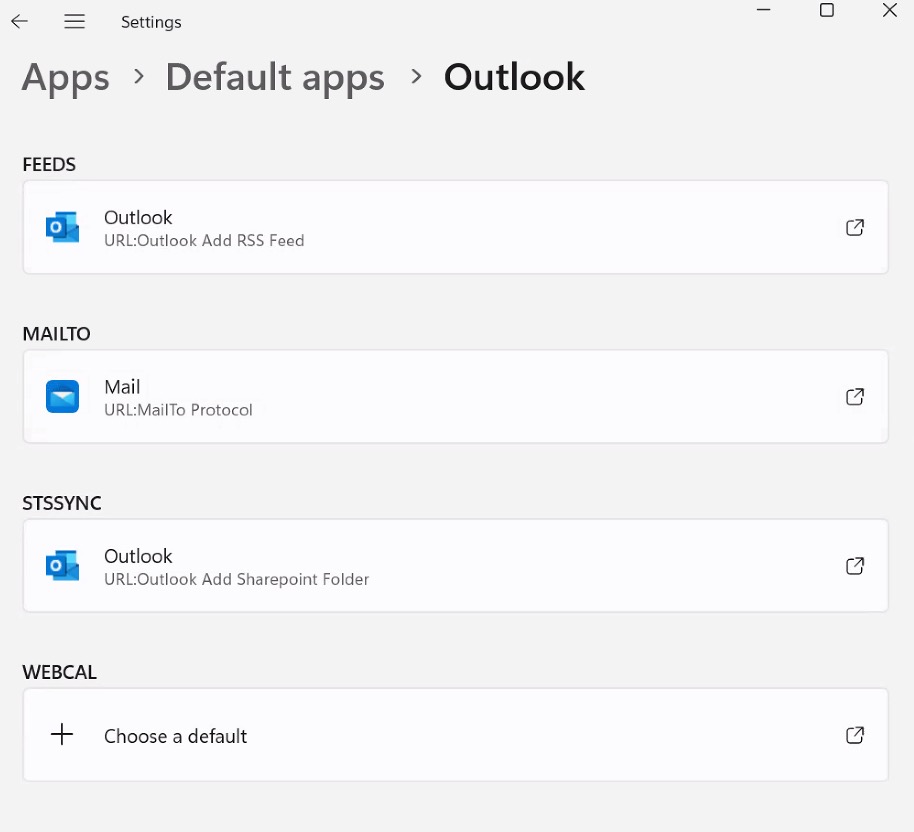Click the chevron between Apps and Default apps
The height and width of the screenshot is (832, 914).
[x=139, y=76]
